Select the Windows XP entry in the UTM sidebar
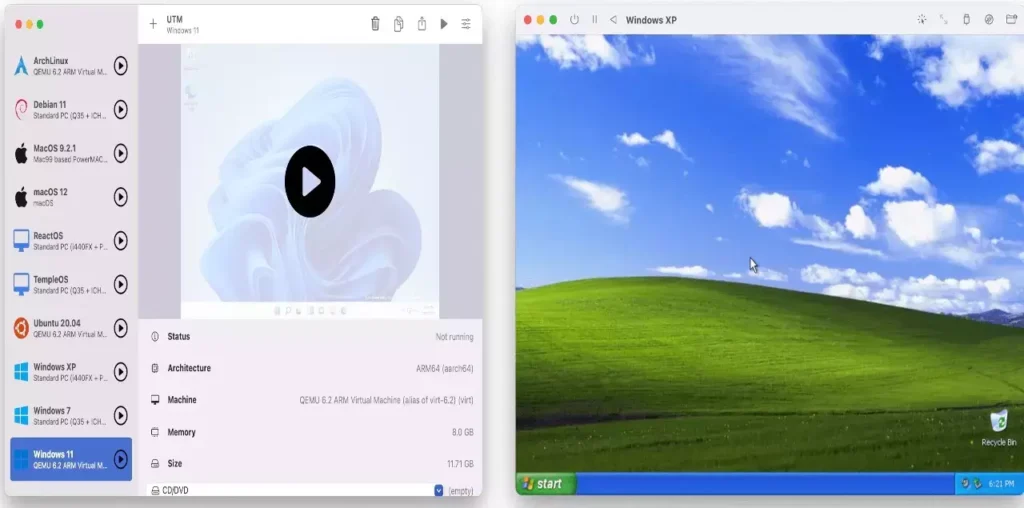The height and width of the screenshot is (508, 1024). tap(71, 372)
